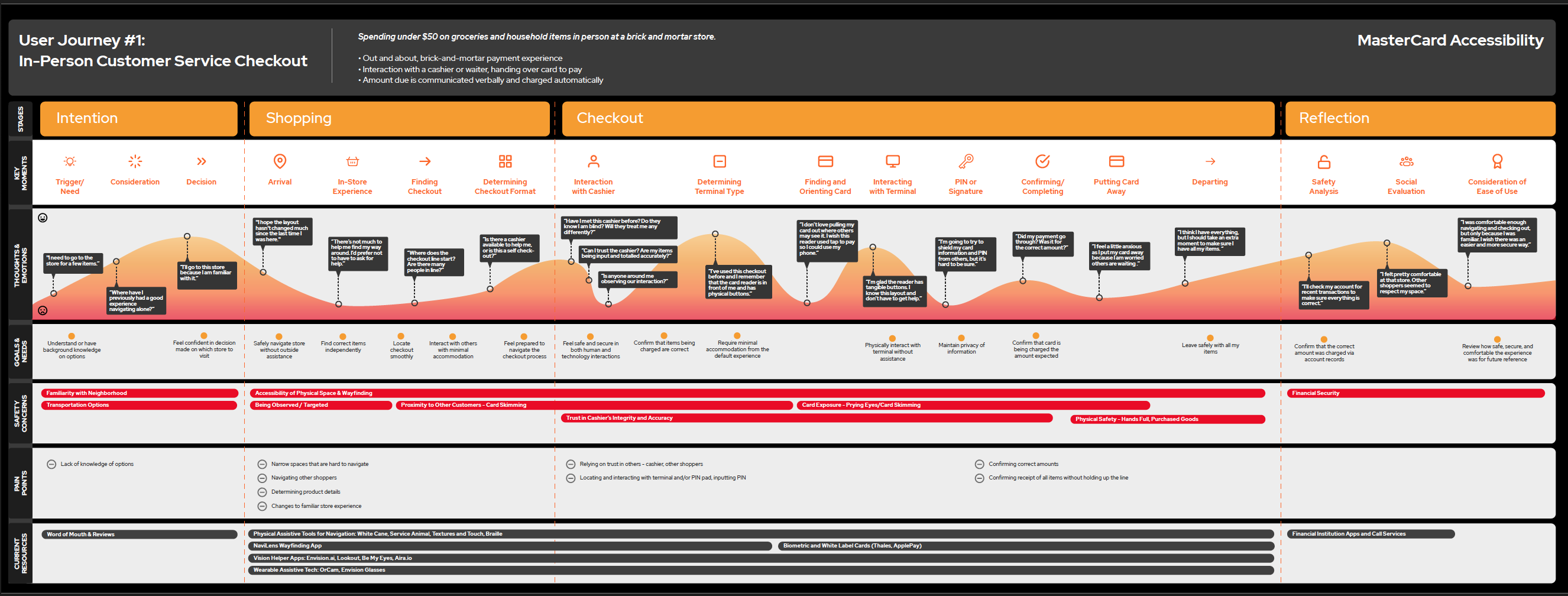Click Biometric and White Label Cards bar

1026,546
